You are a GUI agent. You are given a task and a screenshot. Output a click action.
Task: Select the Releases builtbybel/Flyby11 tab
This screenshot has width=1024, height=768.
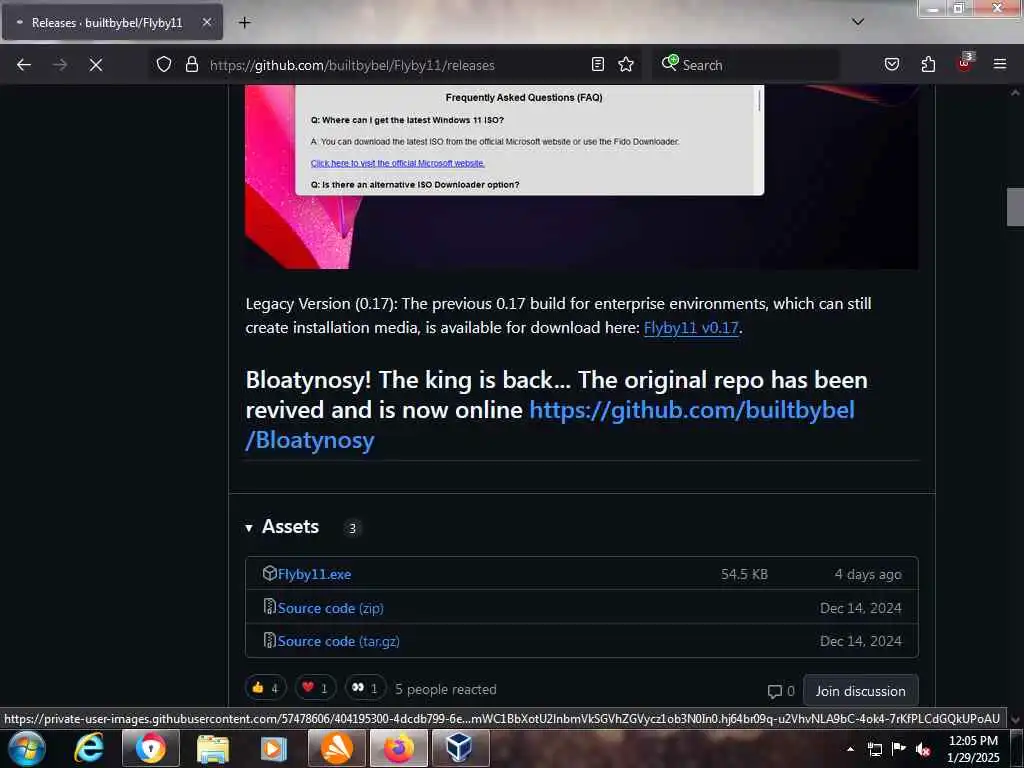112,22
